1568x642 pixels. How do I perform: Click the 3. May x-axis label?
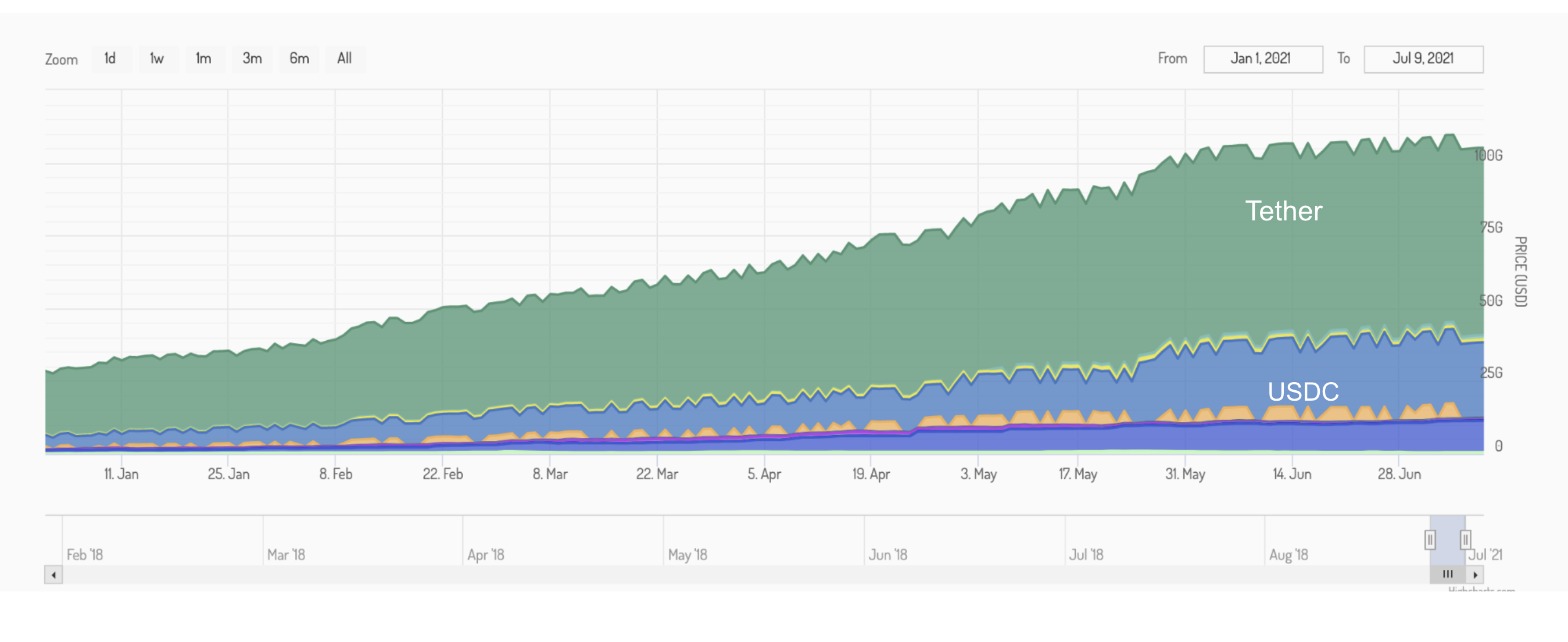coord(978,474)
